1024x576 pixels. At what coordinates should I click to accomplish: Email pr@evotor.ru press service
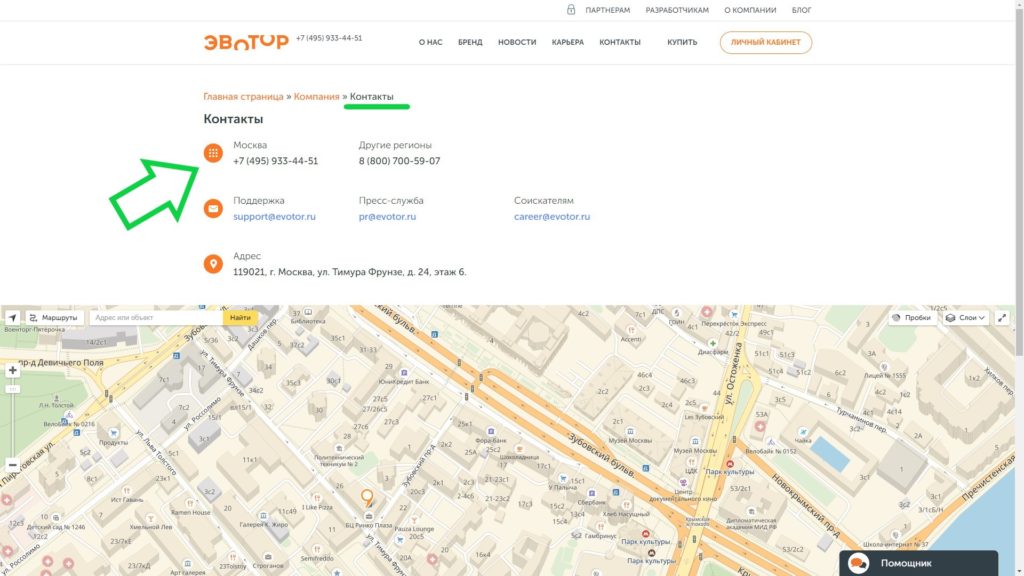point(387,217)
